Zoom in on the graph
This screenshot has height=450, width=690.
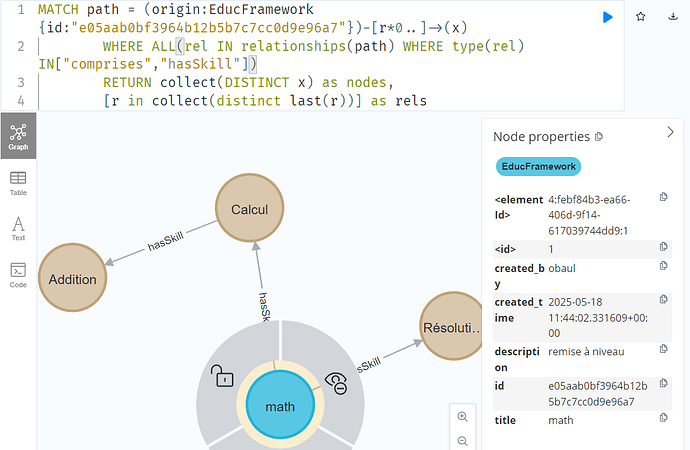tap(462, 417)
